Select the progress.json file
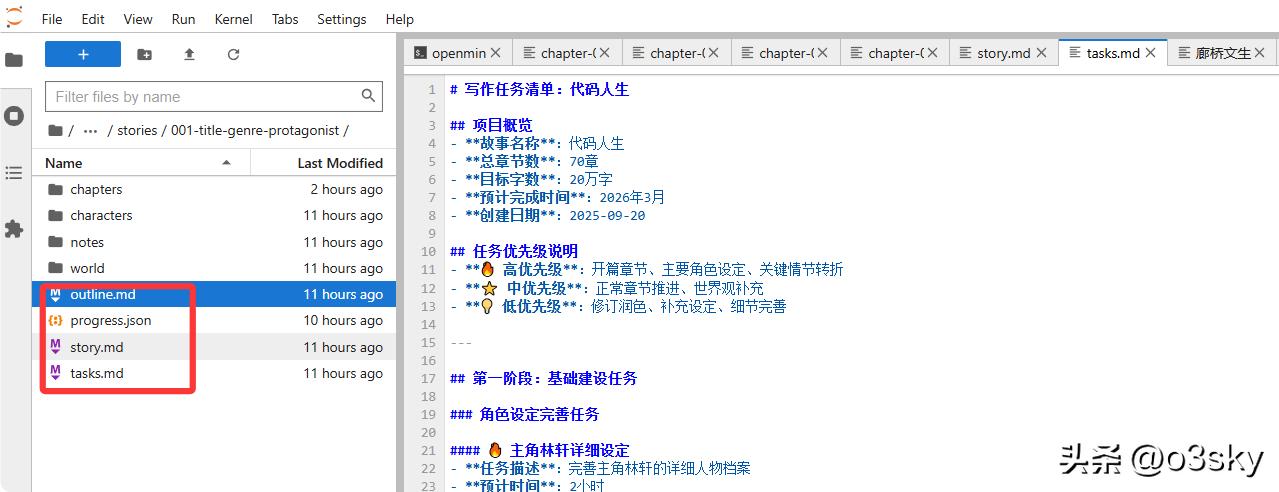1279x492 pixels. (214, 320)
